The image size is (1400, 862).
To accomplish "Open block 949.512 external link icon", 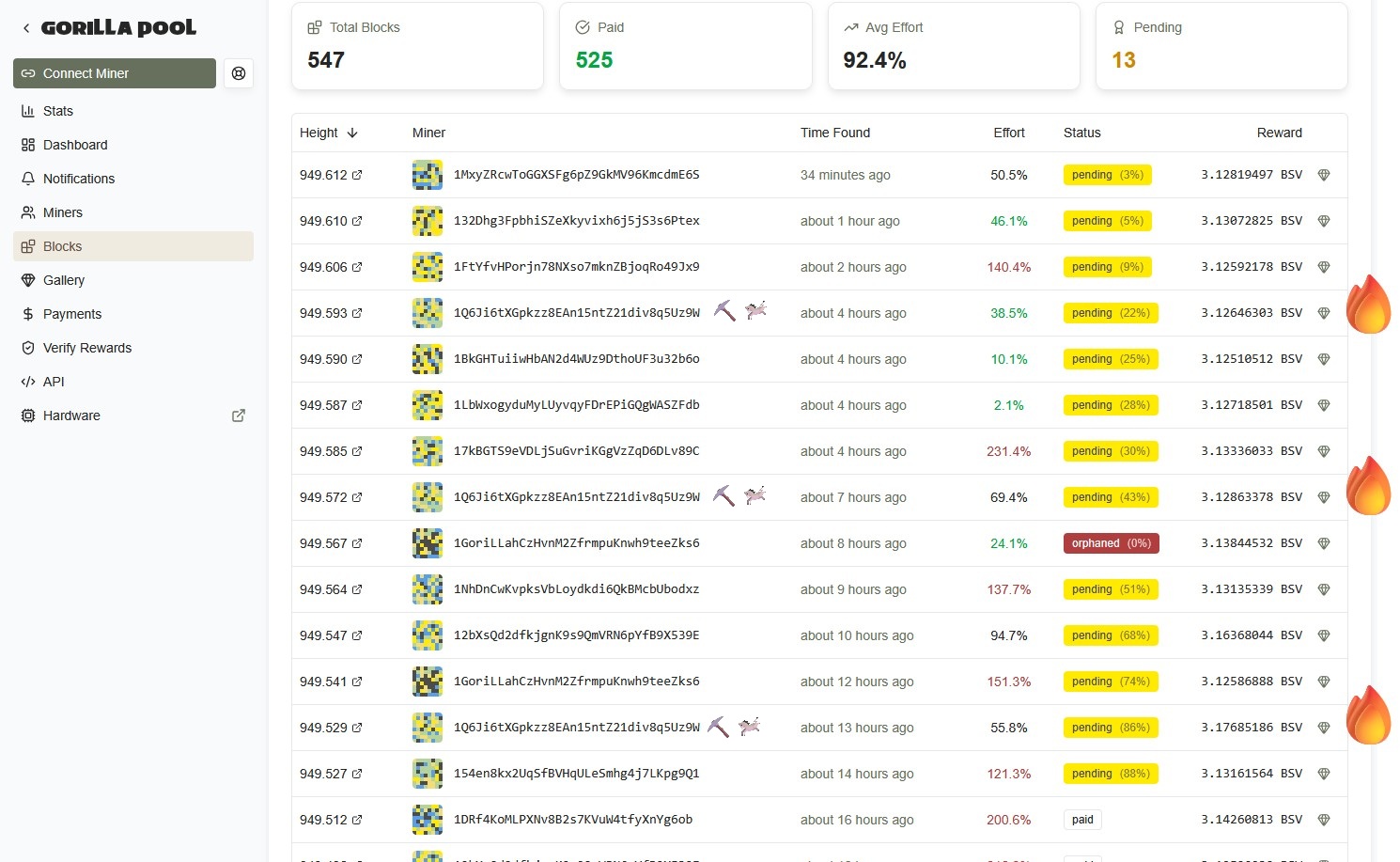I will coord(357,820).
